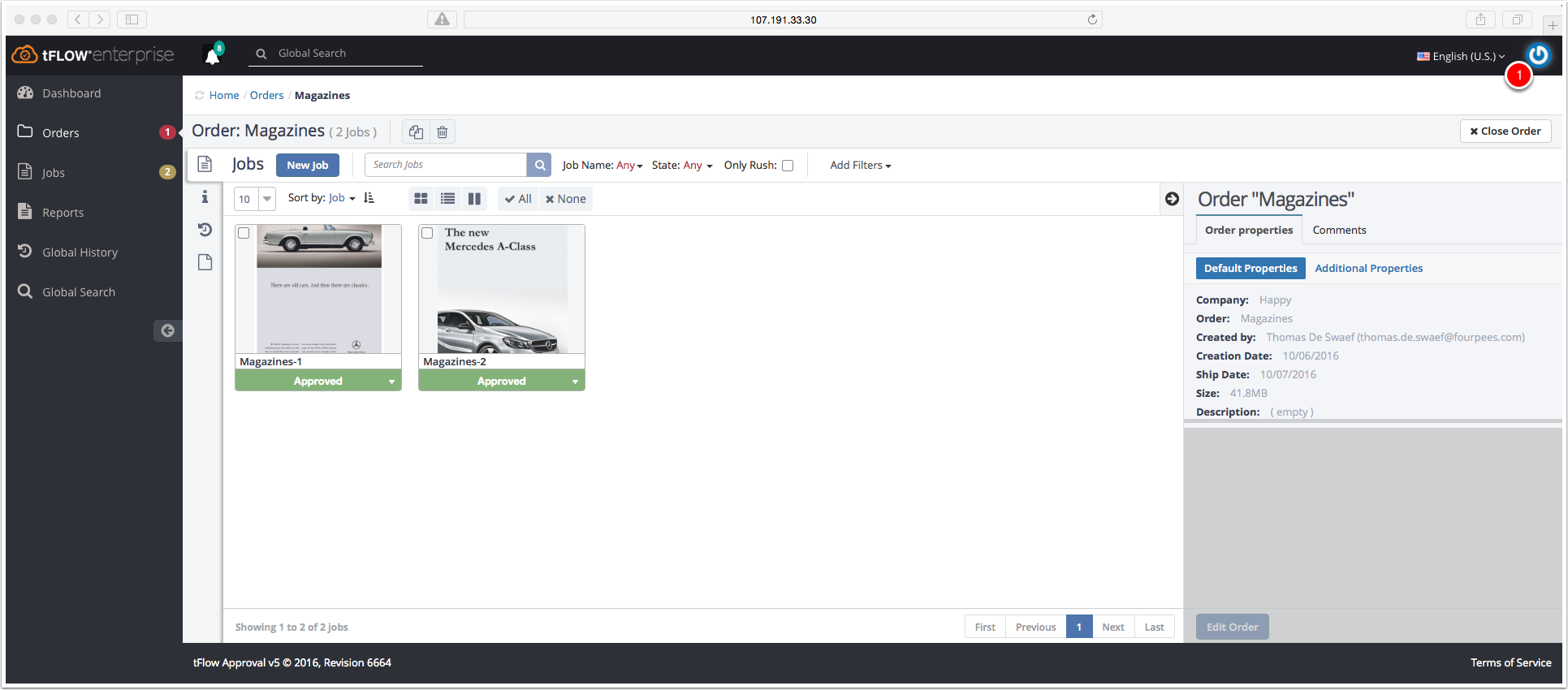Open the blank file tab icon
Screen dimensions: 1568x690
pos(205,262)
